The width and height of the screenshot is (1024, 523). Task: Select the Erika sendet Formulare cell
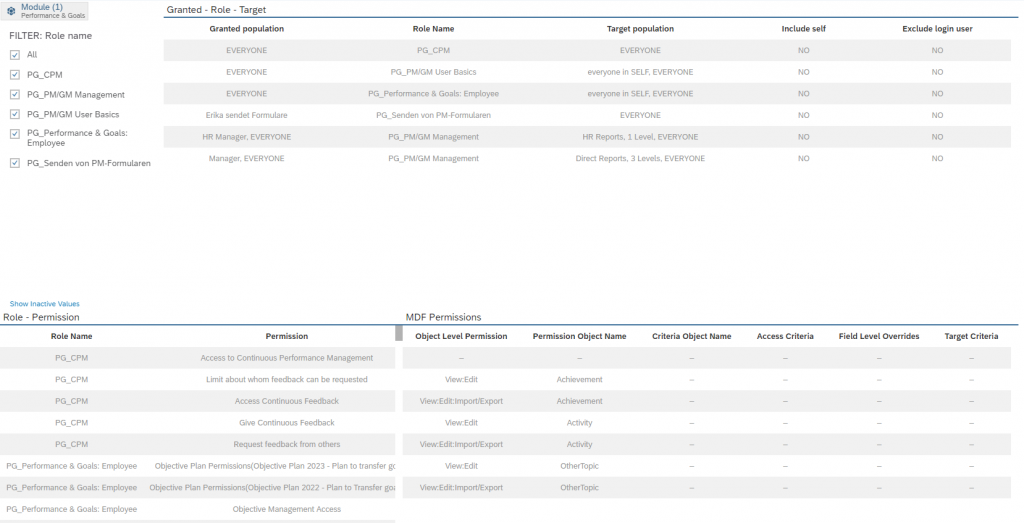246,115
